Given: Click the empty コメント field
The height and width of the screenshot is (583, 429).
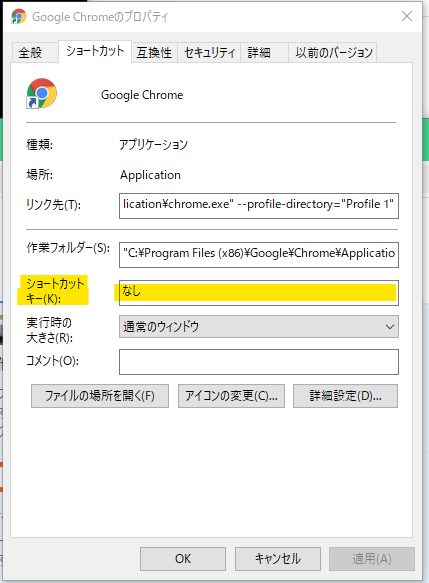Looking at the screenshot, I should coord(259,362).
